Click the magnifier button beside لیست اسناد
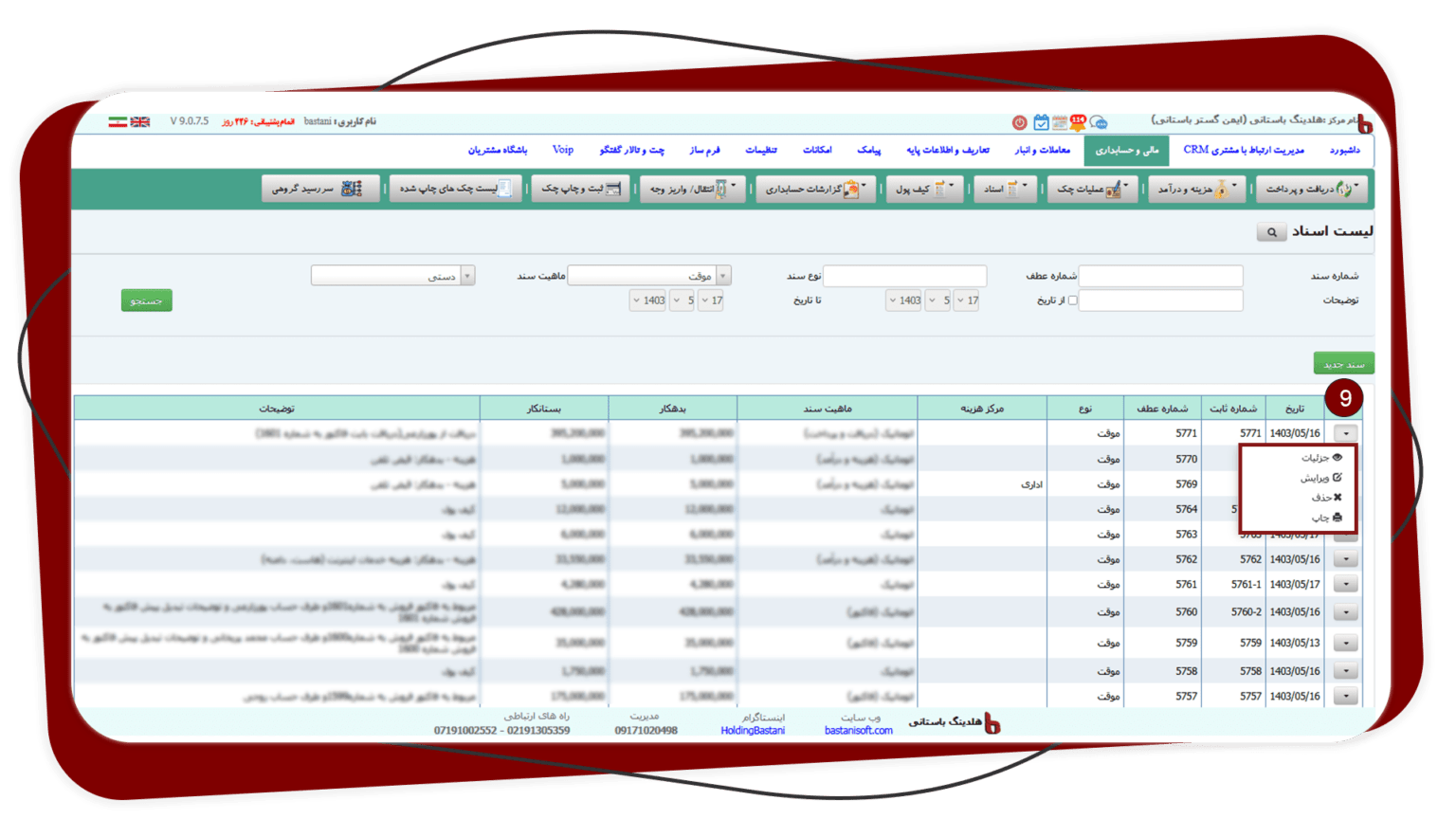Viewport: 1456px width, 819px height. click(1271, 232)
